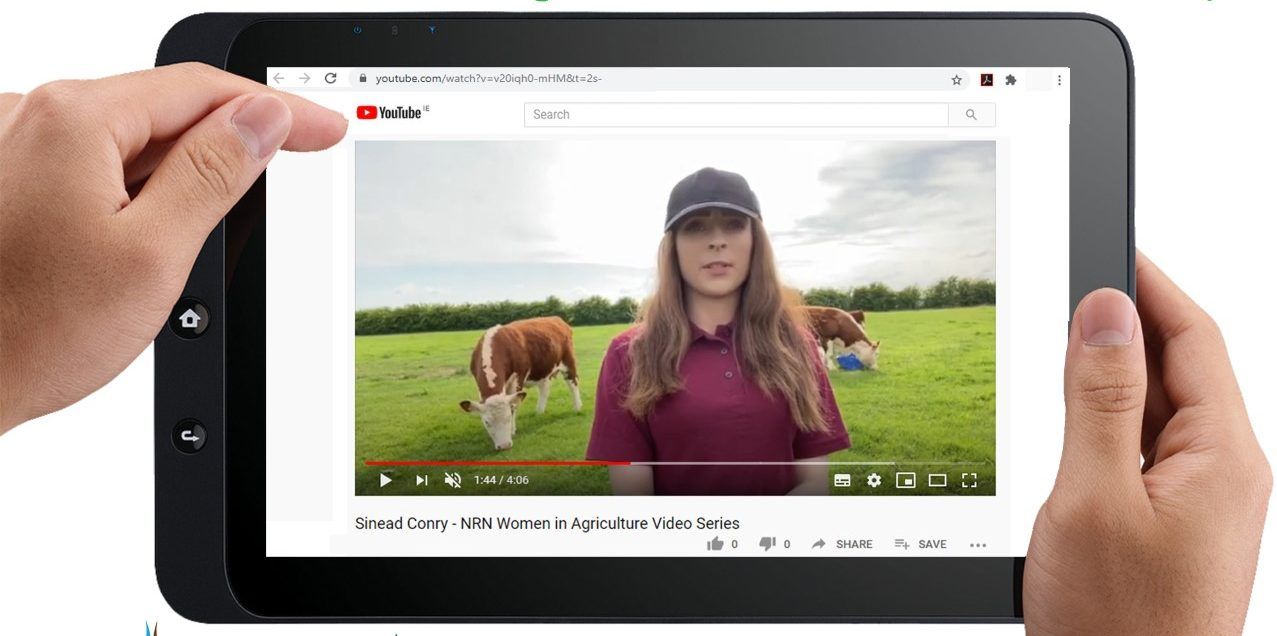Skip to next video

tap(421, 480)
